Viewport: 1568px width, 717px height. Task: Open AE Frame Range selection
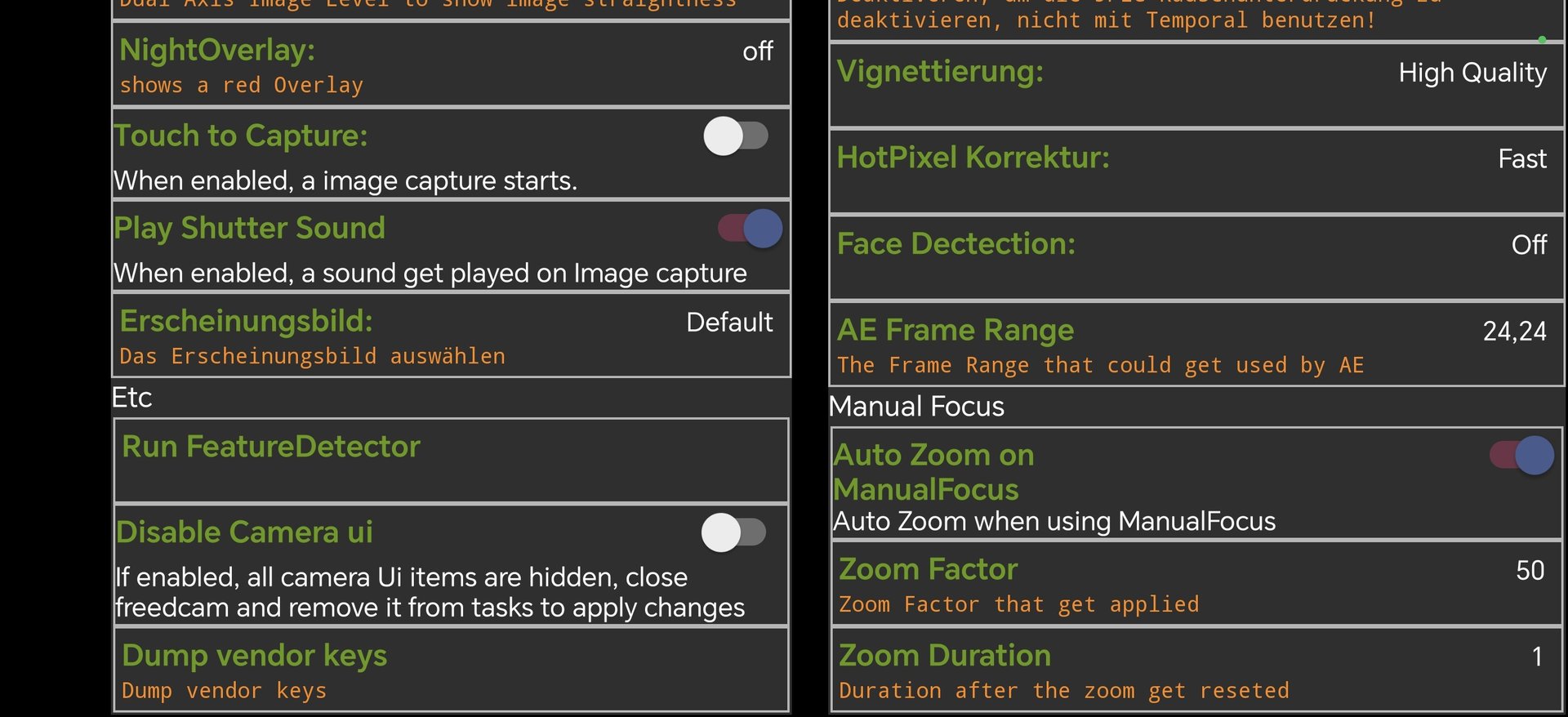(1196, 344)
